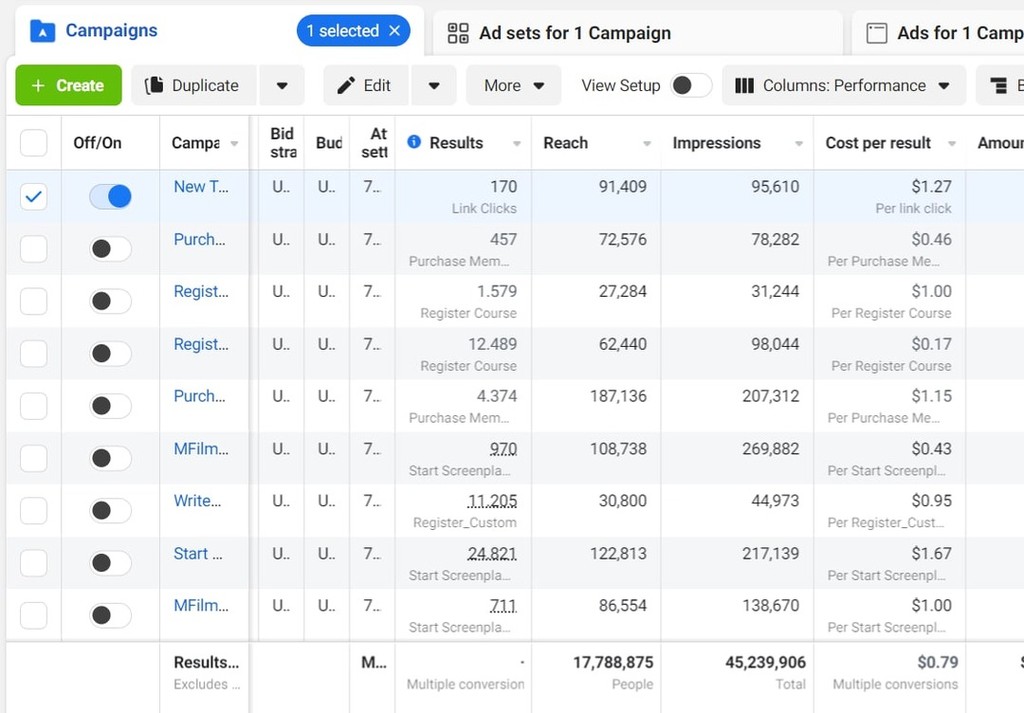Enable the View Setup switch
The width and height of the screenshot is (1024, 713).
pyautogui.click(x=691, y=86)
